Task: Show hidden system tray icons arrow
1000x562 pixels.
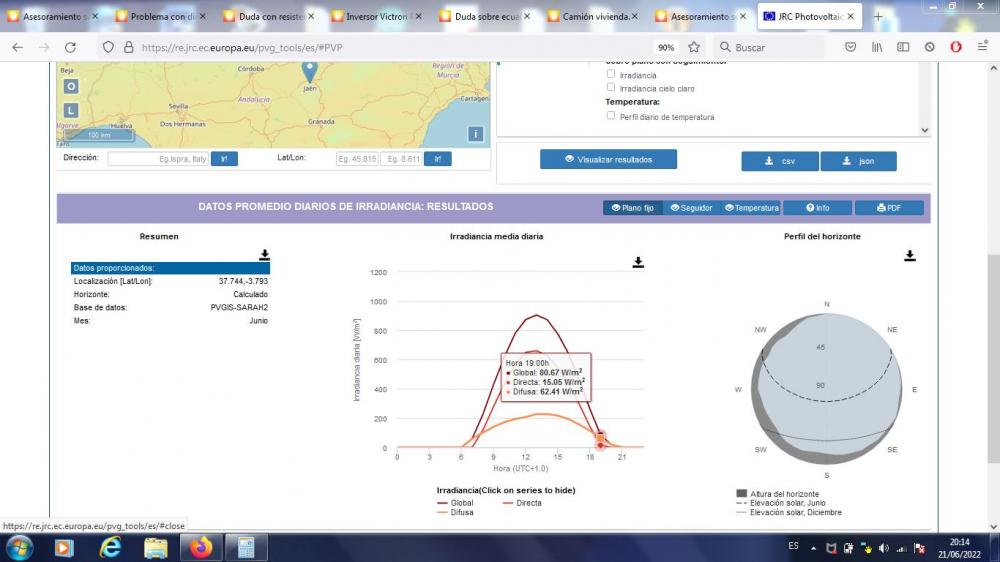Action: [x=813, y=548]
